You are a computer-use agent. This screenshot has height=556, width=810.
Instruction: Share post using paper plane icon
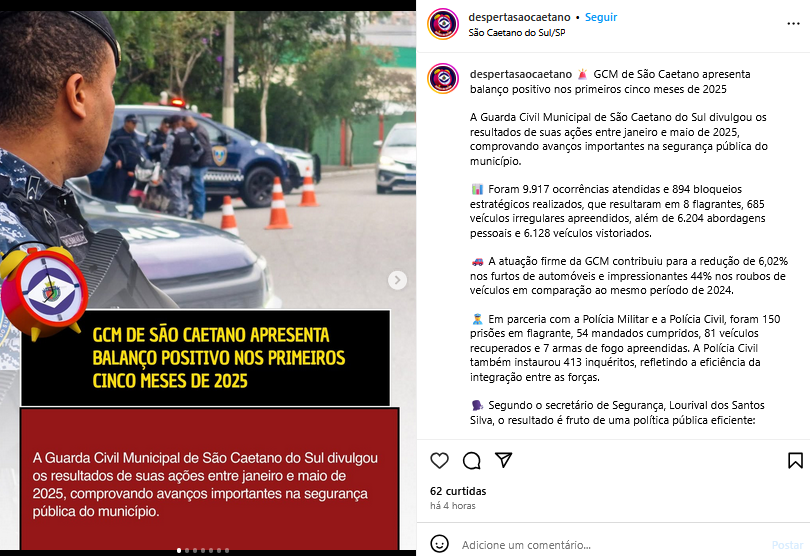[503, 460]
